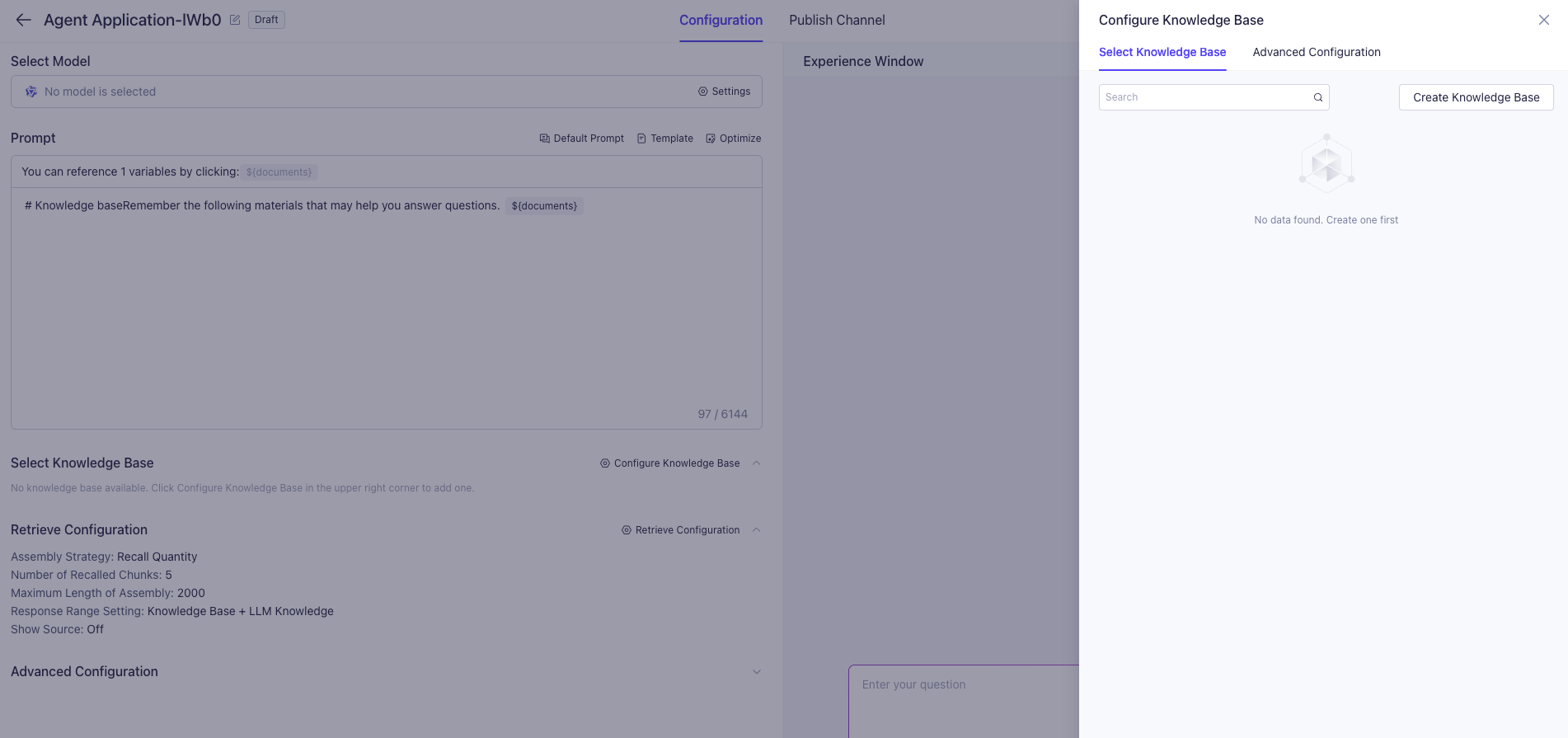The image size is (1568, 738).
Task: Click the Experience Window heading
Action: (863, 61)
